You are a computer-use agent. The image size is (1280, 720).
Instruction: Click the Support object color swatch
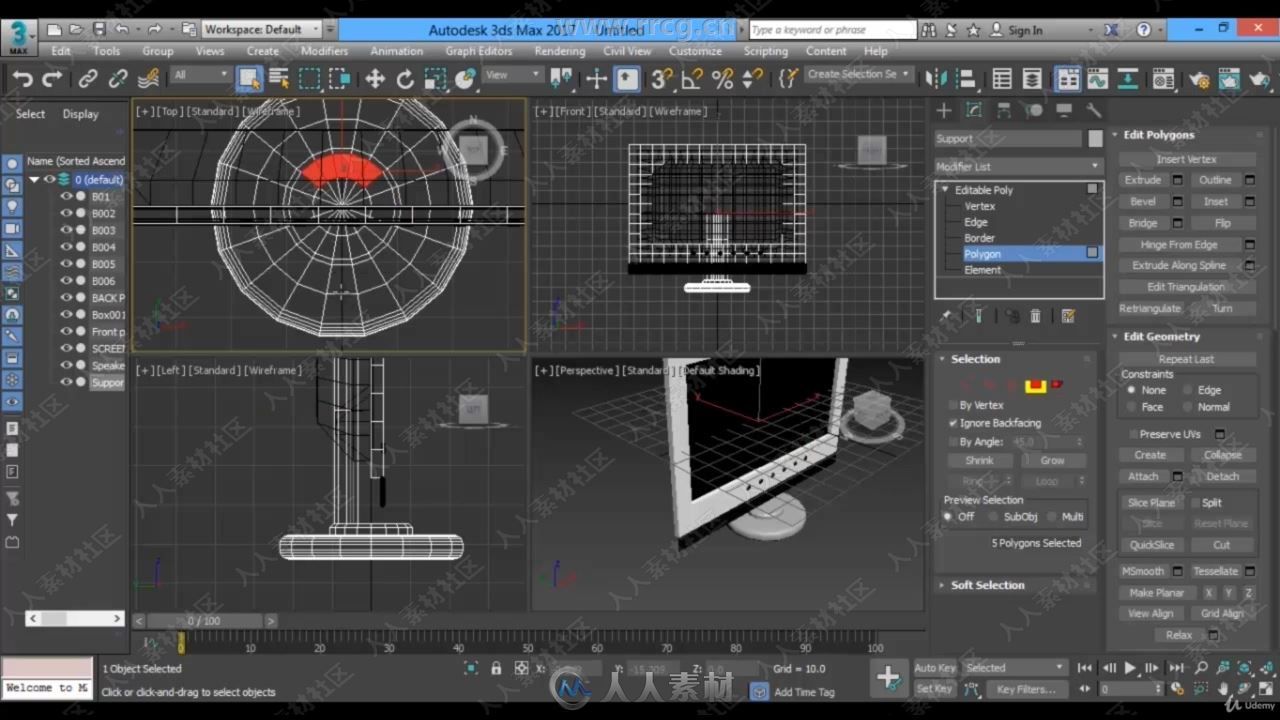pyautogui.click(x=1096, y=139)
